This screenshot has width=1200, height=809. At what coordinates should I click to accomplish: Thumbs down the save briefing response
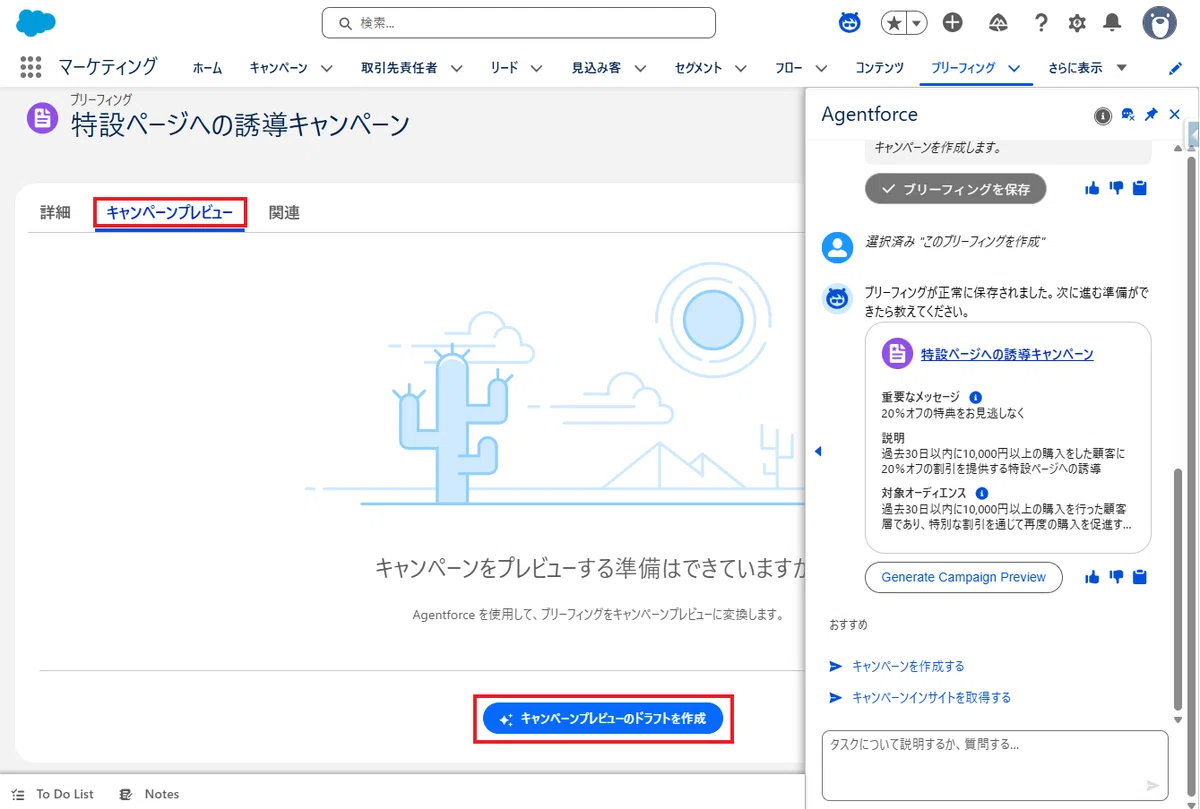pyautogui.click(x=1116, y=188)
